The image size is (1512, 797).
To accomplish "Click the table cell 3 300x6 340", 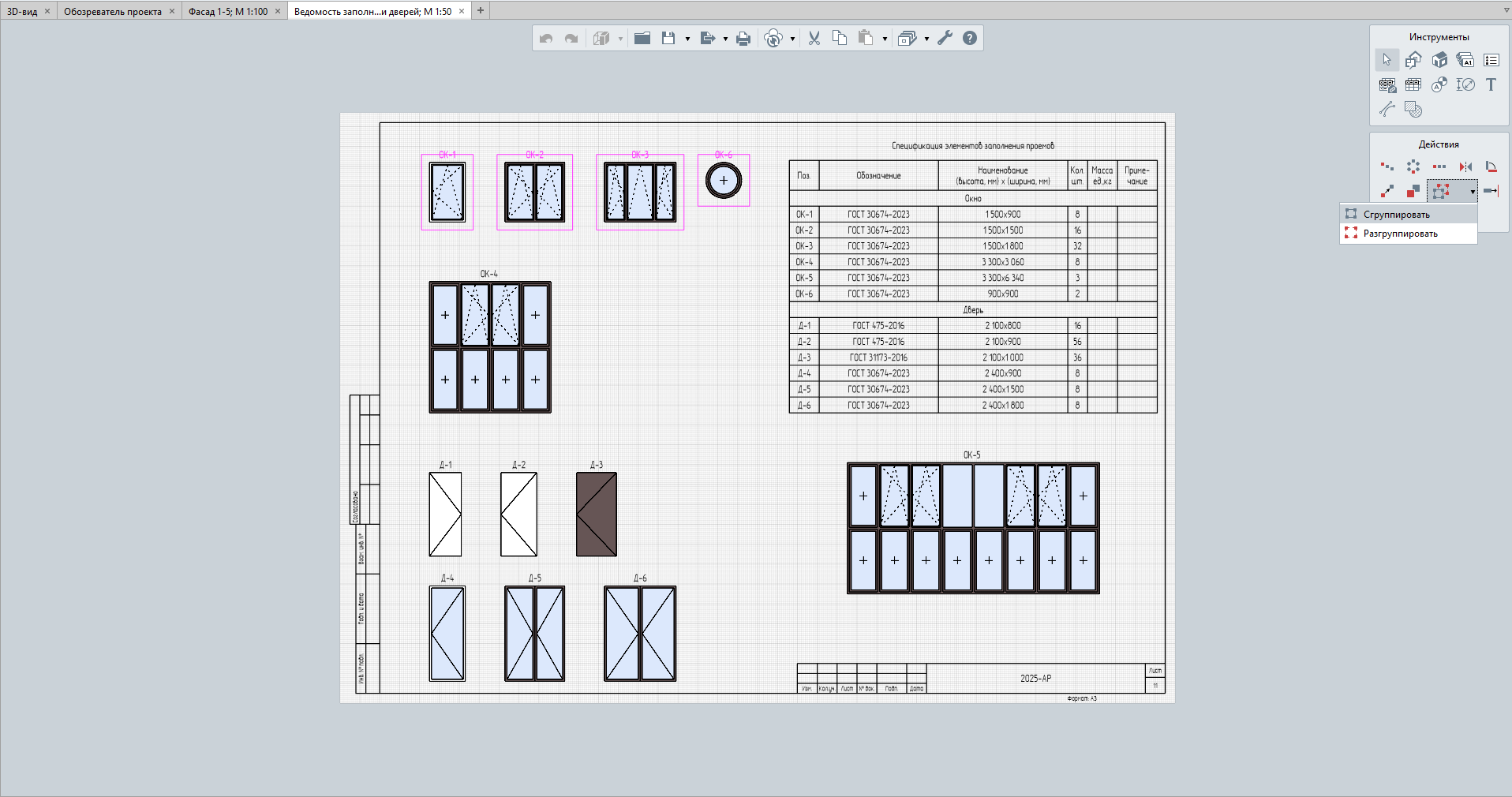I will [1003, 278].
